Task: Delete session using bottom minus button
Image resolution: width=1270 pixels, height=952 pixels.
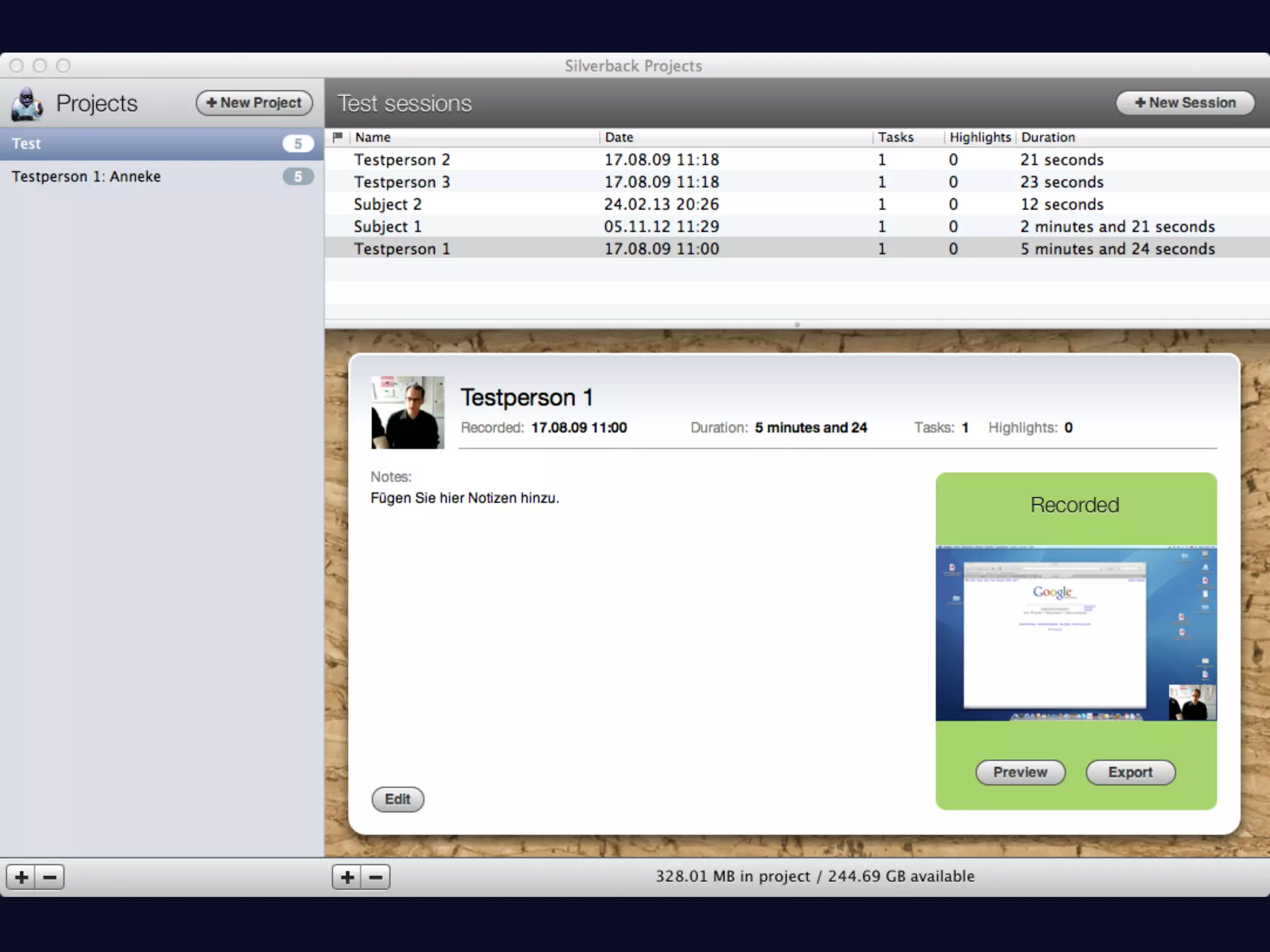Action: 376,877
